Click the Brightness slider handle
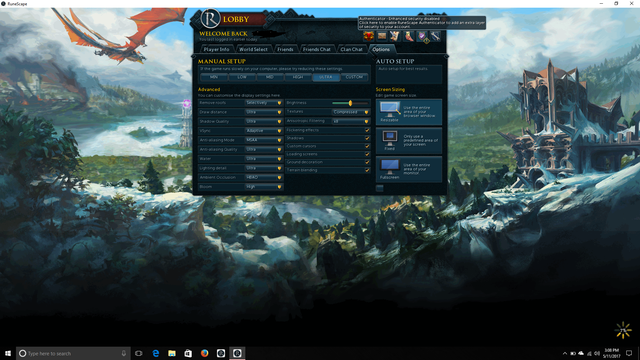640x360 pixels. [x=350, y=103]
